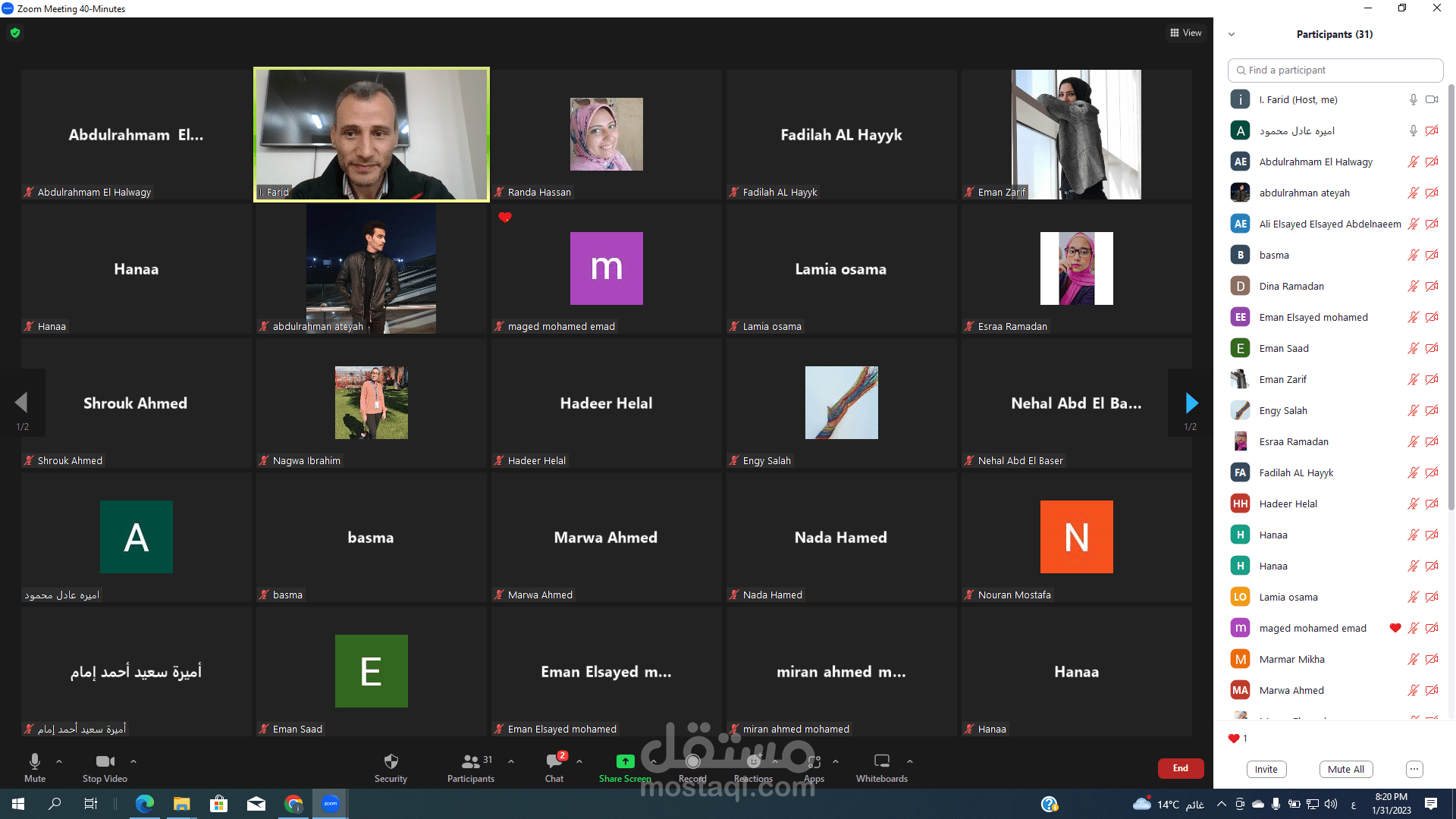
Task: Toggle mute for Abdulrahmam El Halwagy in list
Action: tap(1413, 162)
